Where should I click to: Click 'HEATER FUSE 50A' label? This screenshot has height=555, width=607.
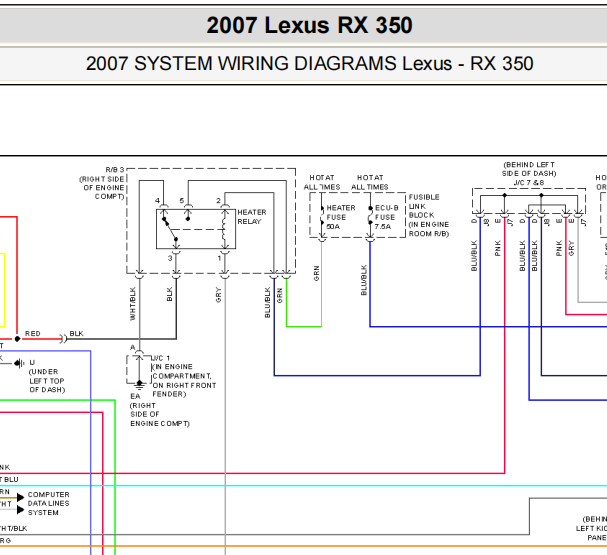coord(340,217)
